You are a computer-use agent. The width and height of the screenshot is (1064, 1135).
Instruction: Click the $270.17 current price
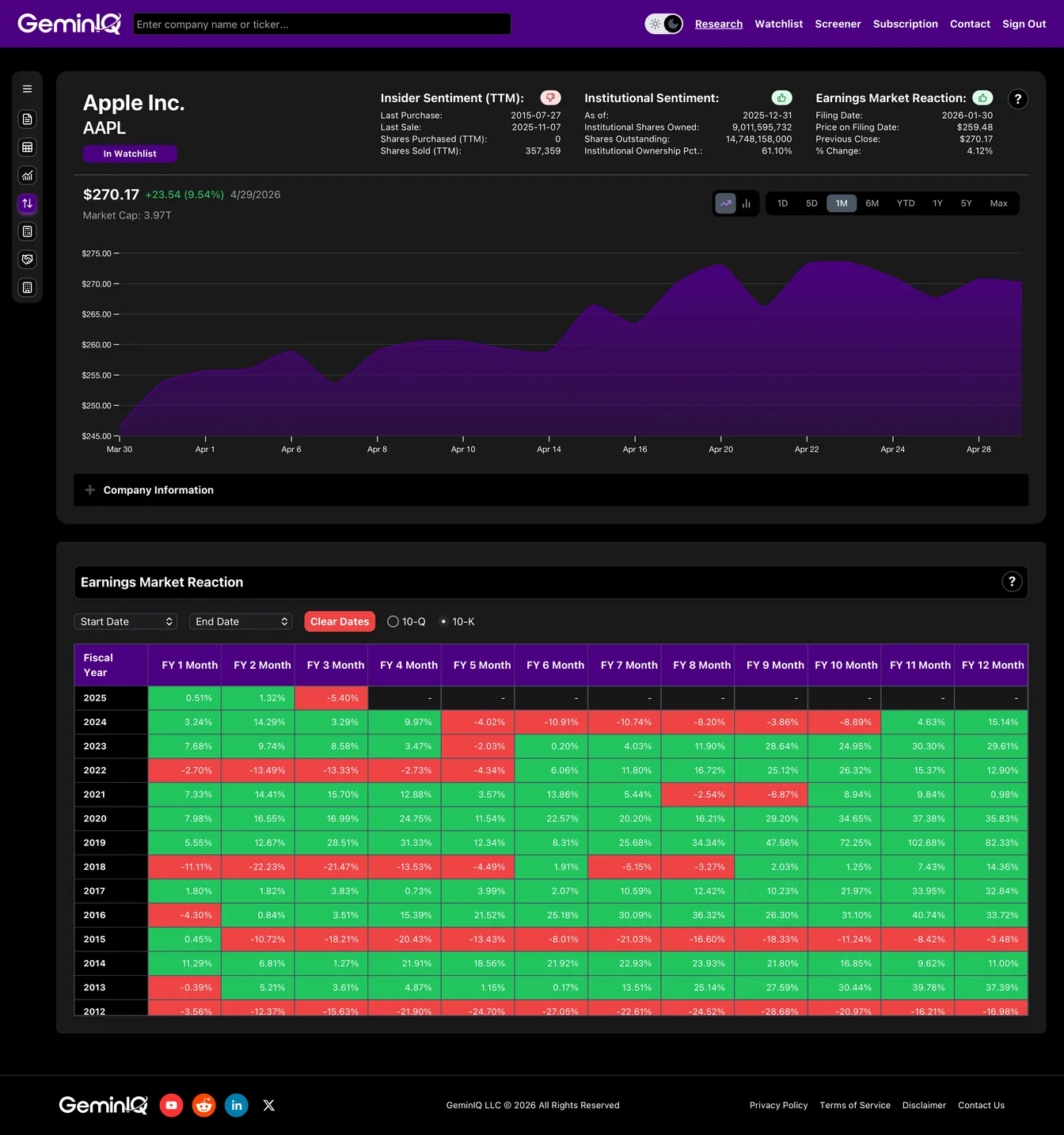111,195
